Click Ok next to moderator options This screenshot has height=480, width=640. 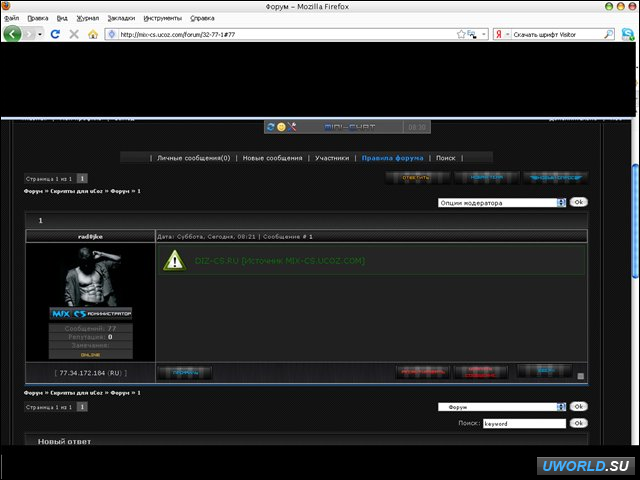(578, 202)
